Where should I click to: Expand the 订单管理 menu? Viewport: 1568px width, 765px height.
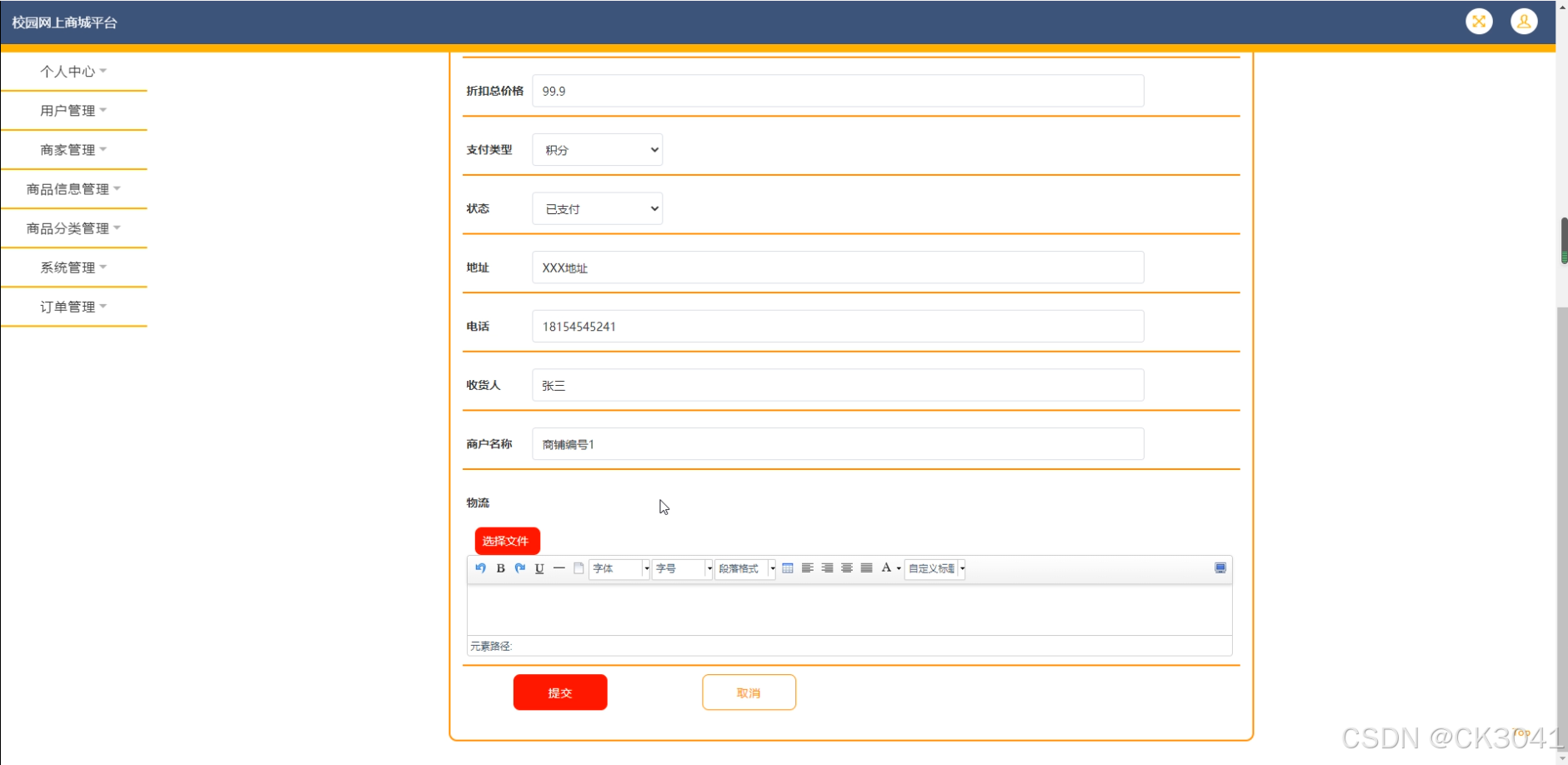[73, 307]
